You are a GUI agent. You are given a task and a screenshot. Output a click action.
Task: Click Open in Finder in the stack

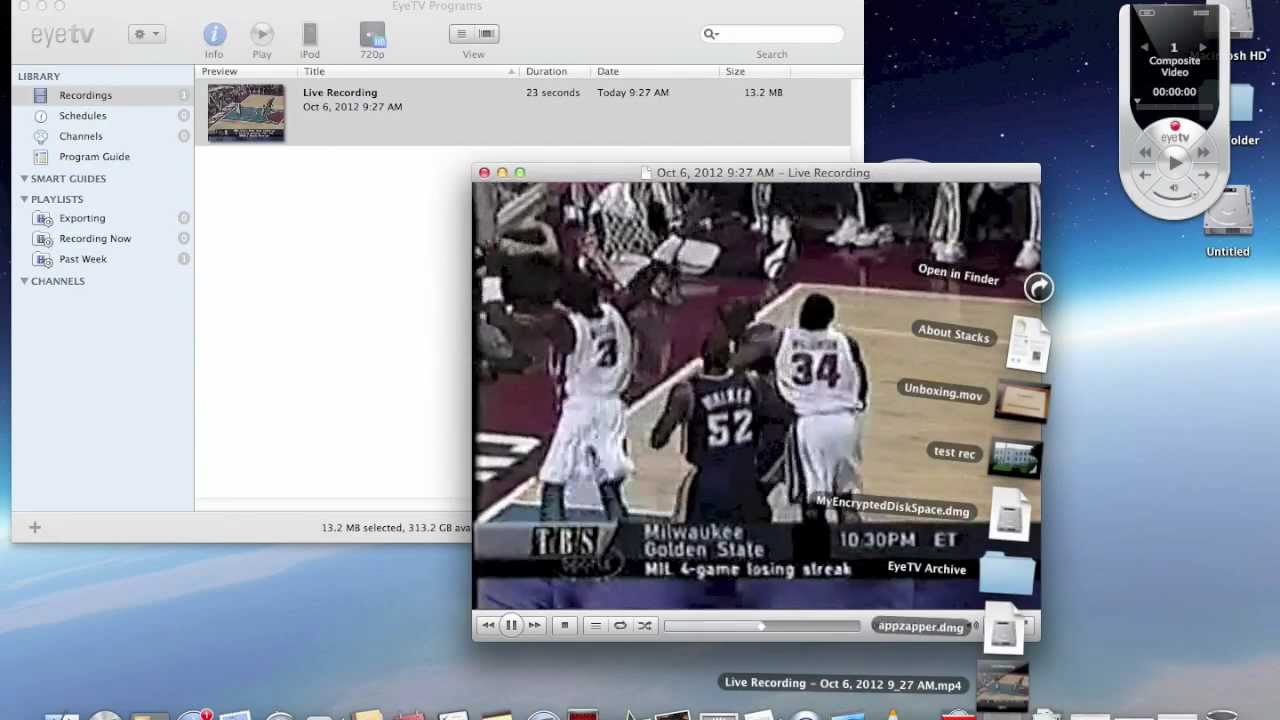tap(958, 274)
